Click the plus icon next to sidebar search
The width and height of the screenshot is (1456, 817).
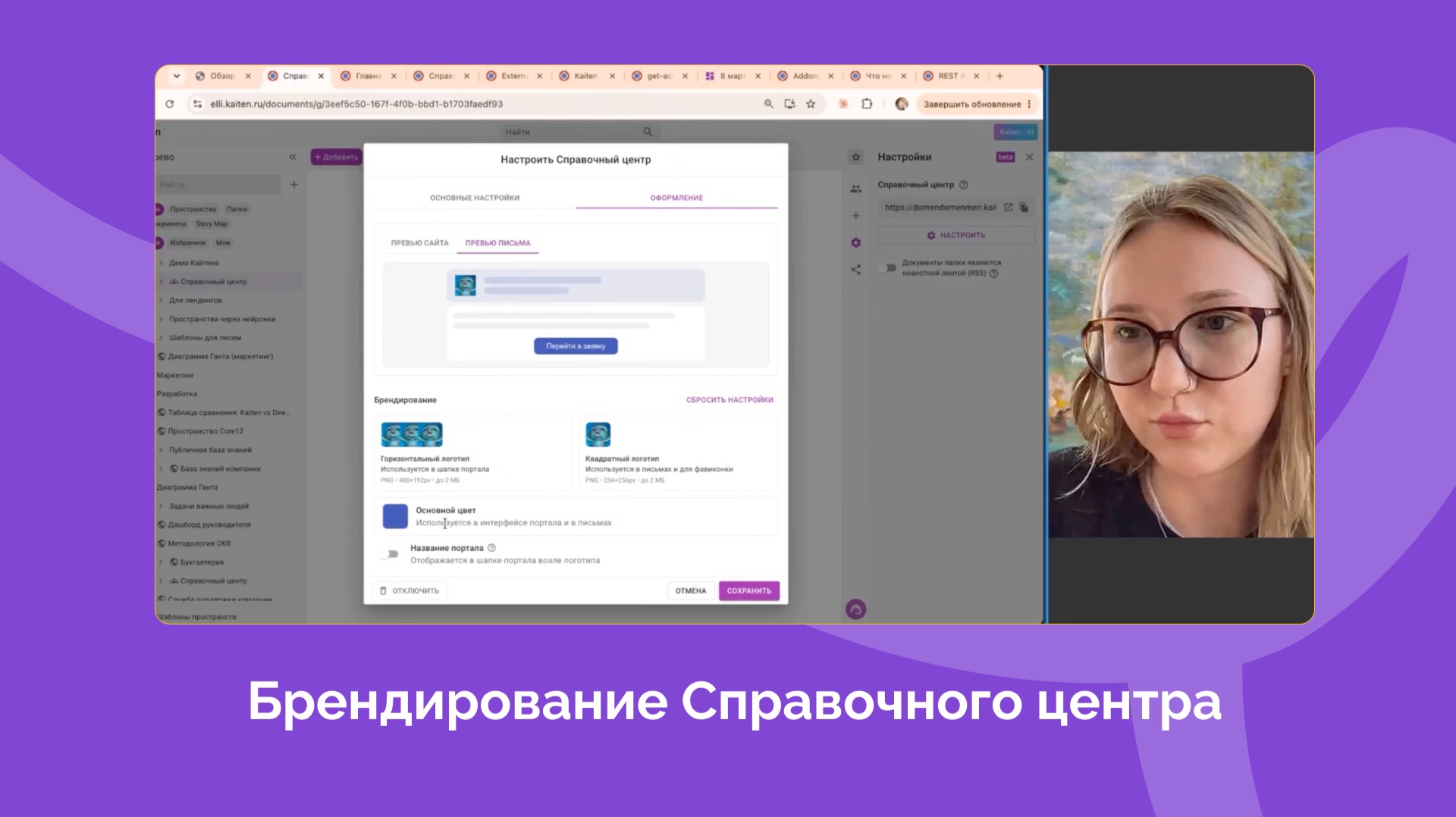(294, 184)
